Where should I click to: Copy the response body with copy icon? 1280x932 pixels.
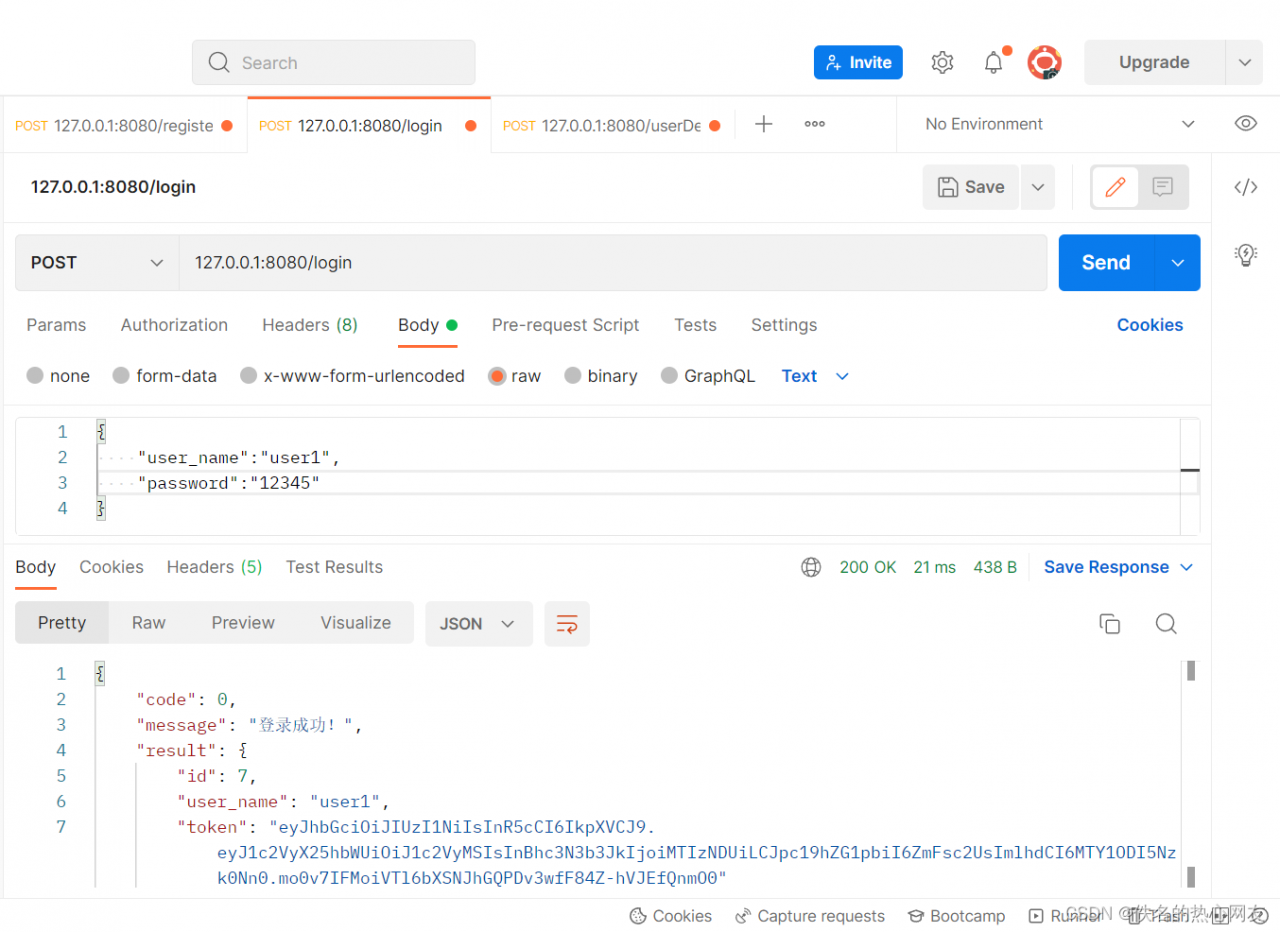pyautogui.click(x=1109, y=624)
